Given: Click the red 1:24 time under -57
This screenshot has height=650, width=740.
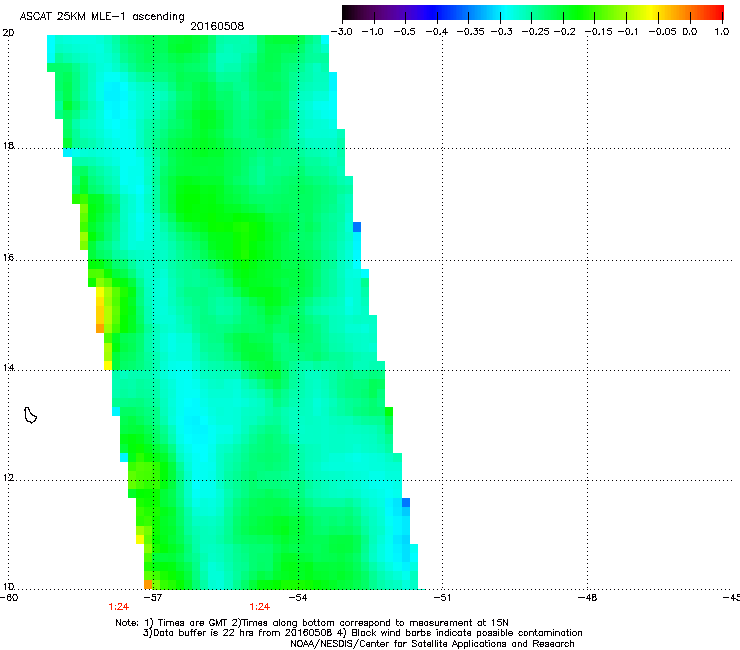Looking at the screenshot, I should (118, 607).
